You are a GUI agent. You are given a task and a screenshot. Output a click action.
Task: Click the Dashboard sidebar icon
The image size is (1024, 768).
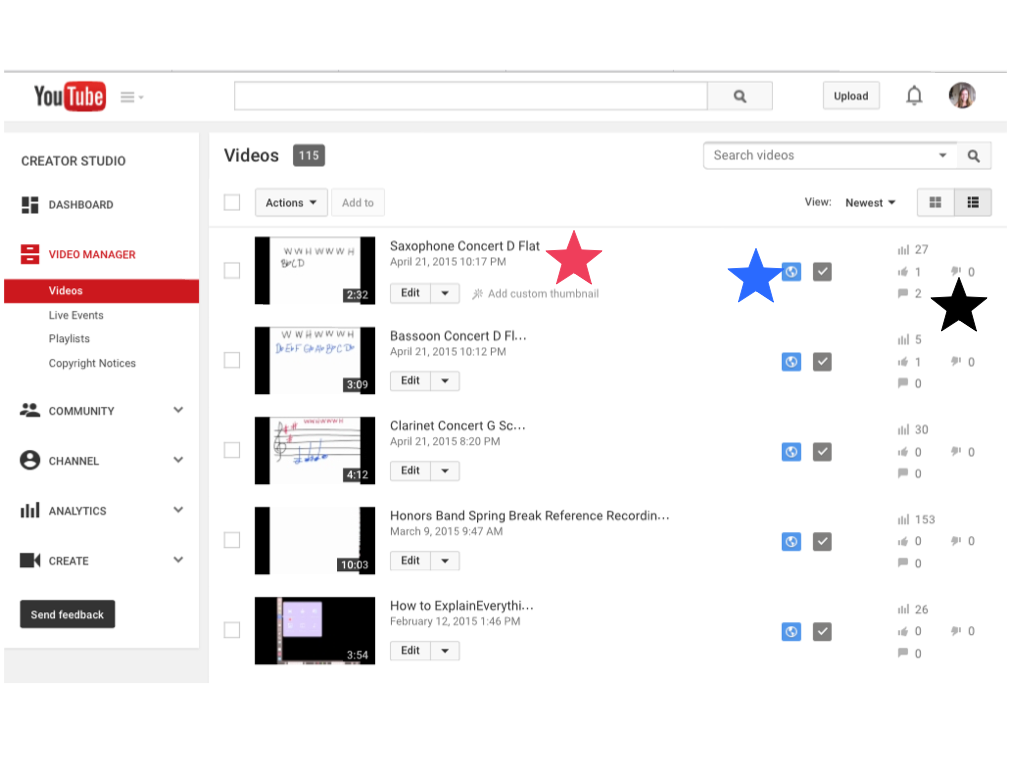point(29,205)
